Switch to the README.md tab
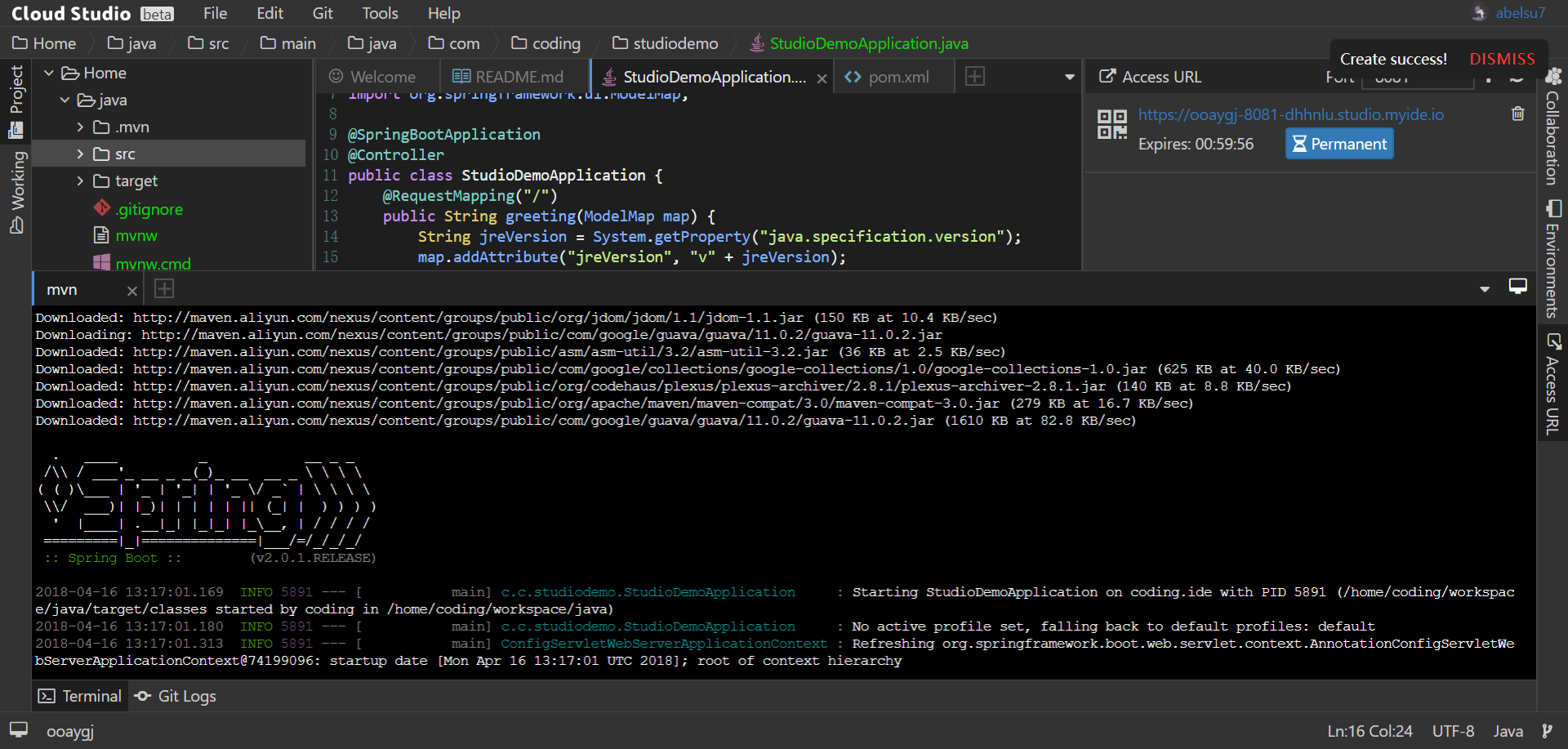Viewport: 1568px width, 749px height. pyautogui.click(x=508, y=77)
